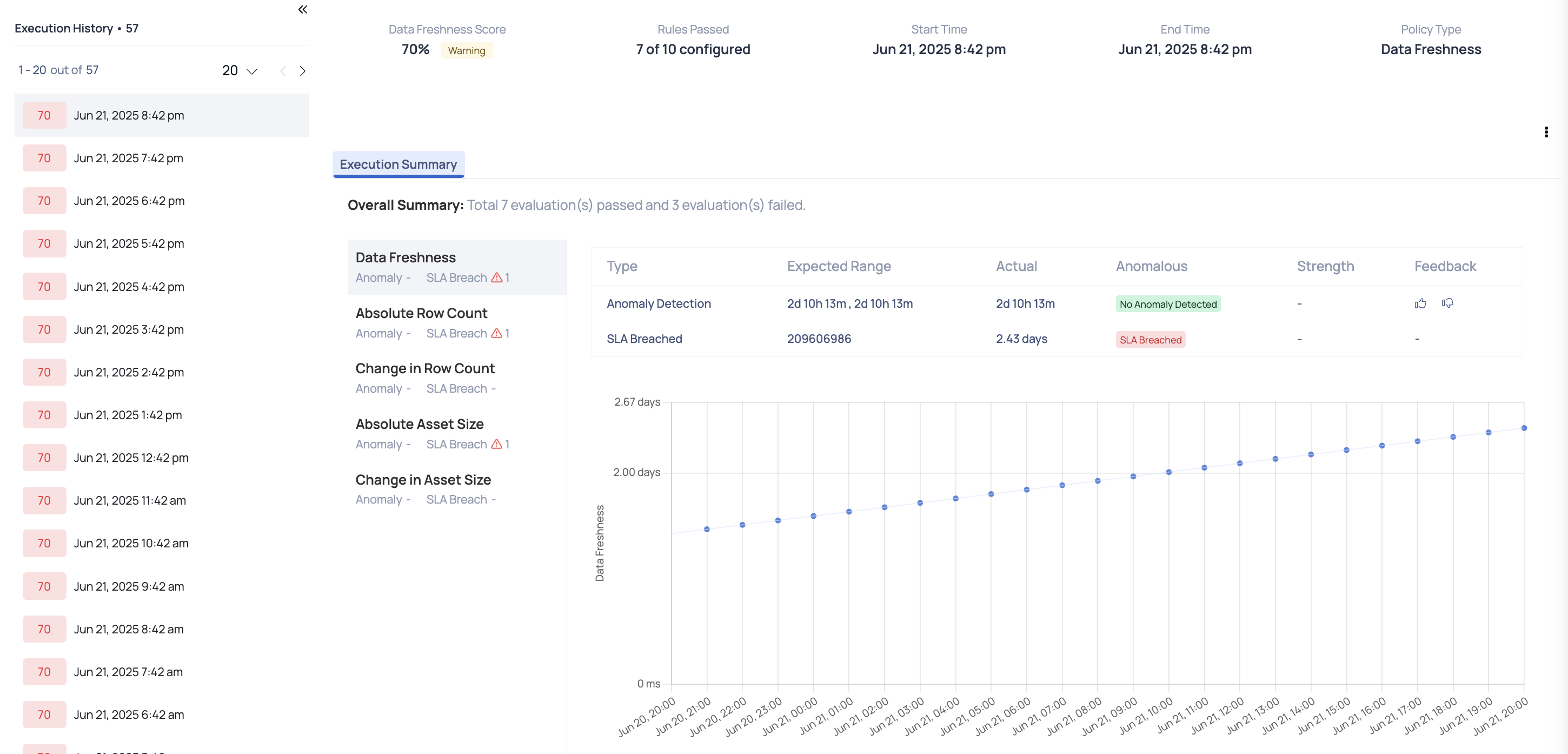Switch to the Execution Summary tab
Screen dimensions: 1568x754
398,164
